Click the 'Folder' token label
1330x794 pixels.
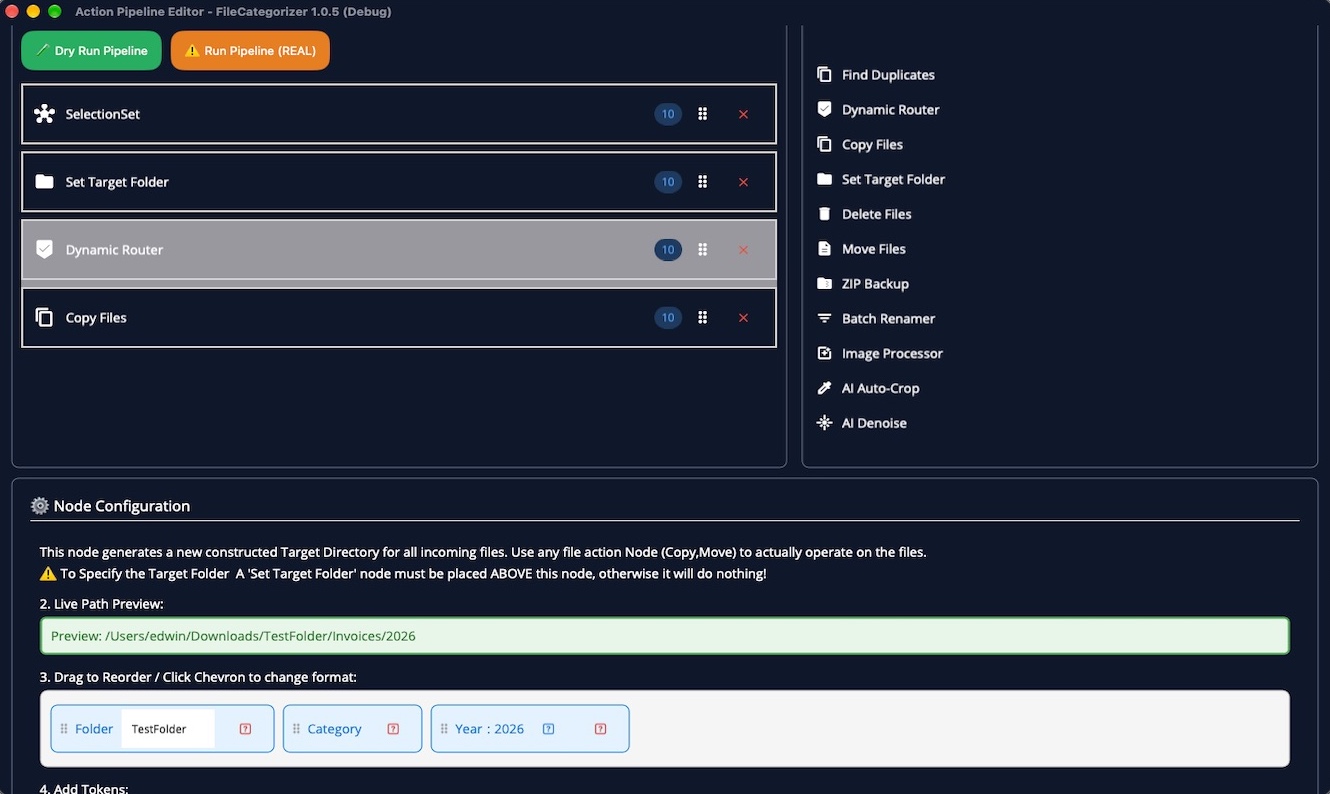coord(94,729)
